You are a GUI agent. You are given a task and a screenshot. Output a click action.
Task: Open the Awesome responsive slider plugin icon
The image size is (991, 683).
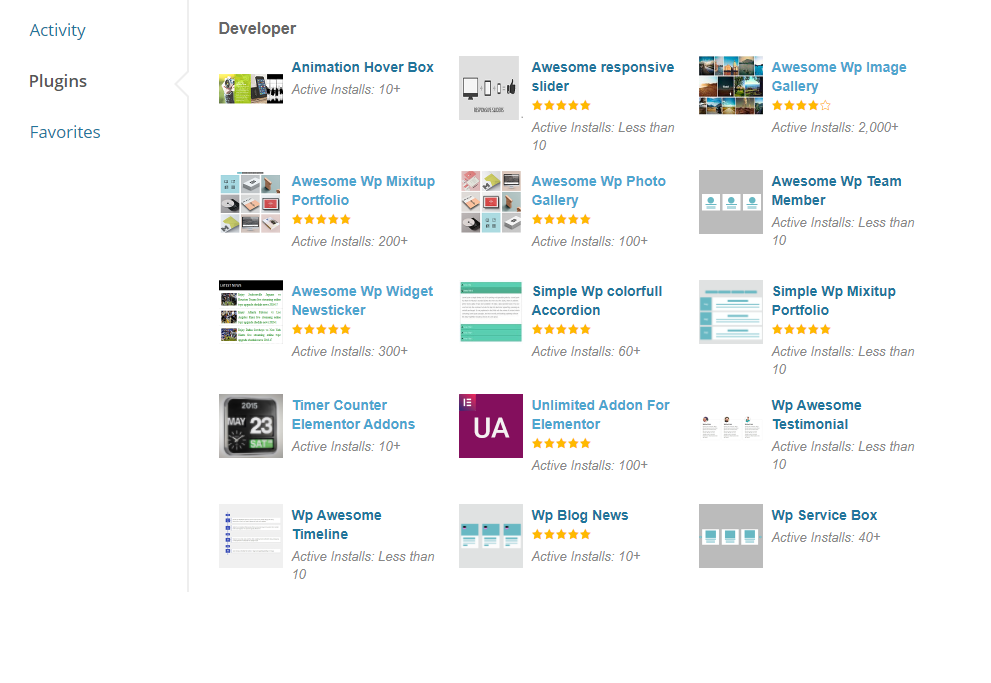490,88
